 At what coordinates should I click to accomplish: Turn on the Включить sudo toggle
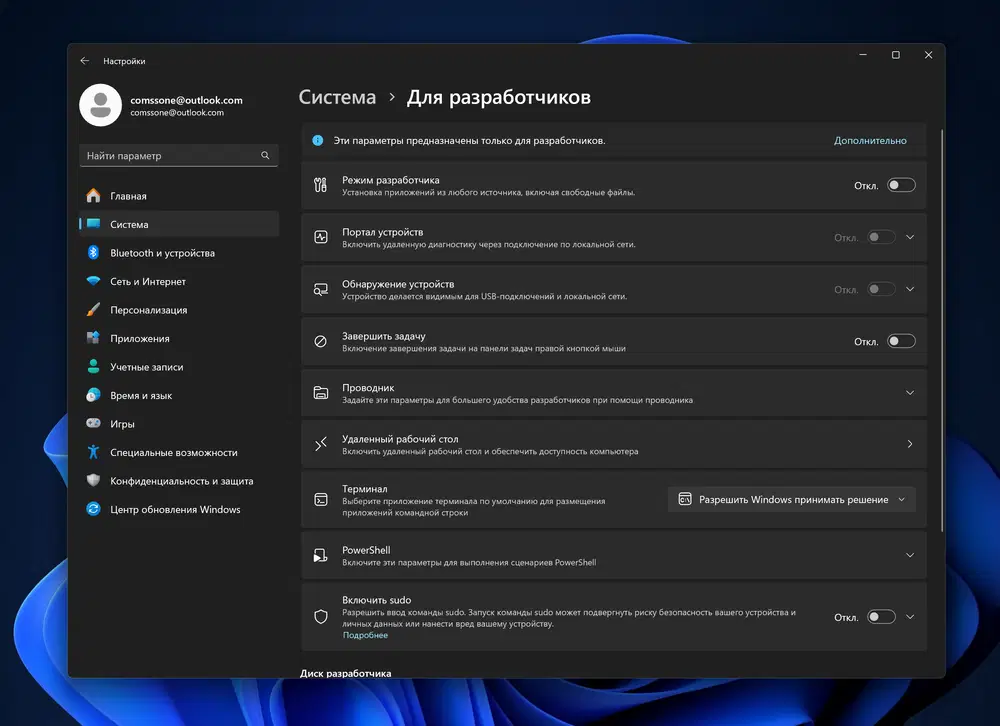[881, 617]
